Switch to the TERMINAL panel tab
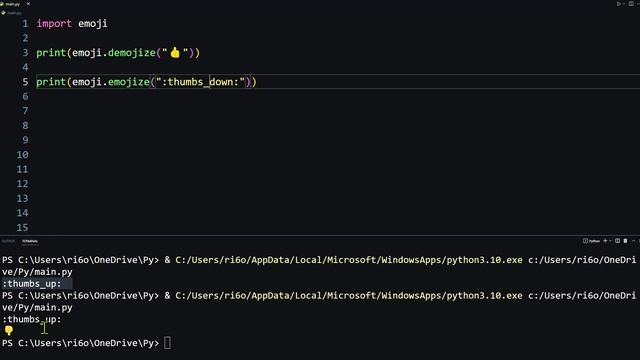The image size is (640, 360). pyautogui.click(x=30, y=241)
